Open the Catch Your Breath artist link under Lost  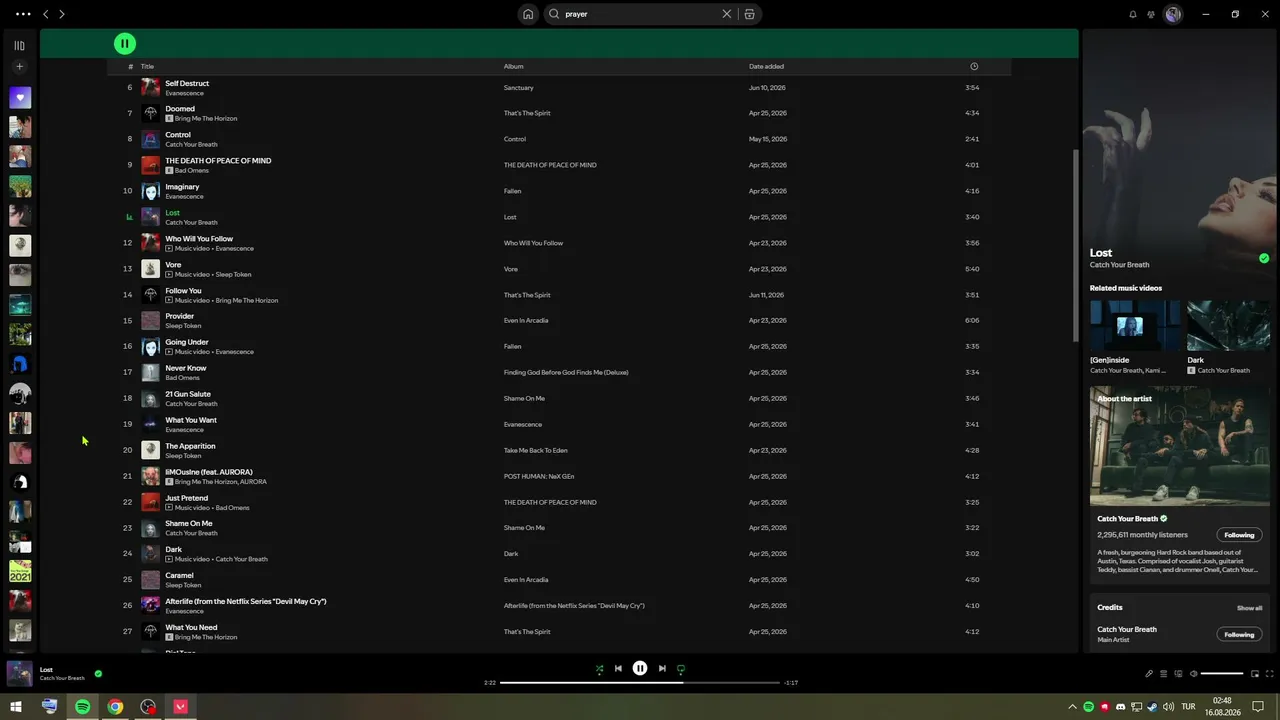tap(1119, 265)
